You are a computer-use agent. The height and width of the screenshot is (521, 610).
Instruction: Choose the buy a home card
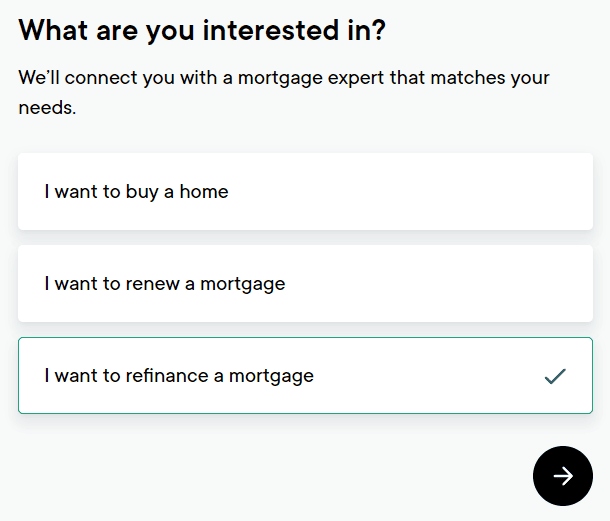[305, 191]
